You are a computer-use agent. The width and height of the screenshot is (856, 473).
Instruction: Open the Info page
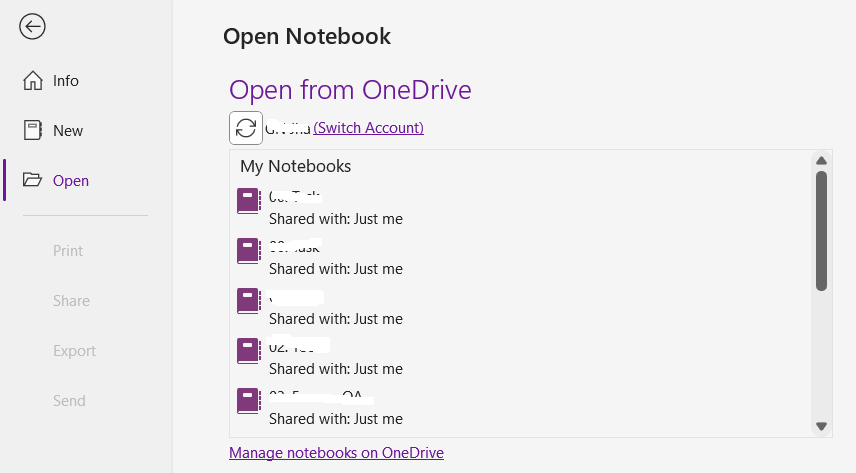[x=66, y=81]
